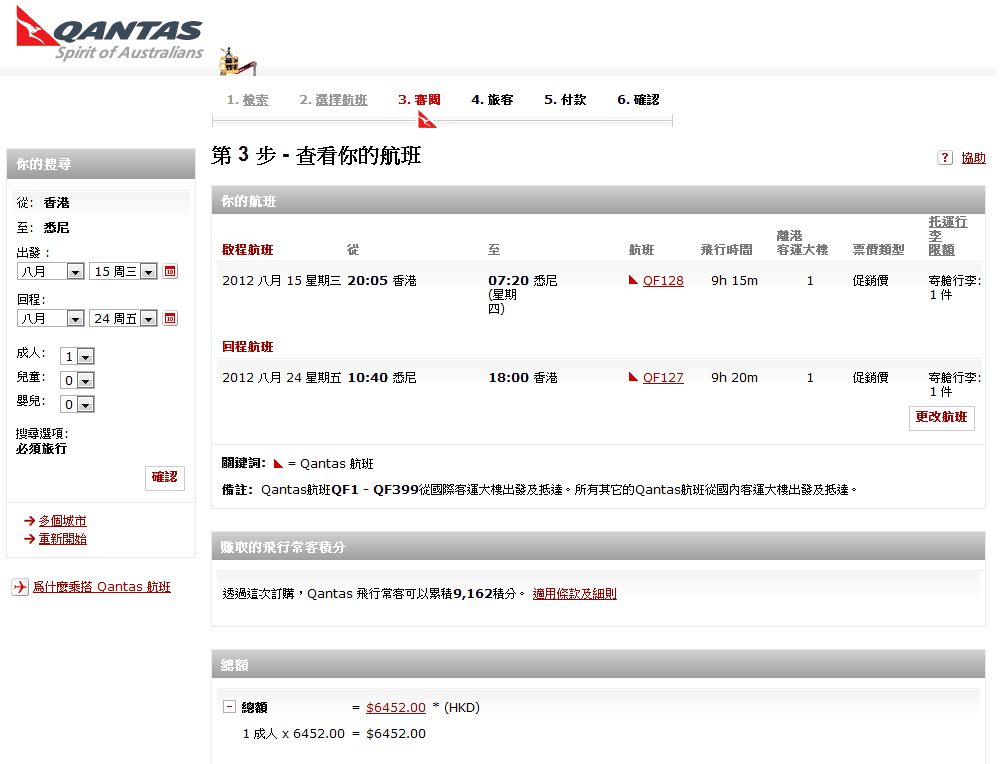Open flight QF128 details link
The height and width of the screenshot is (764, 1000).
click(663, 281)
